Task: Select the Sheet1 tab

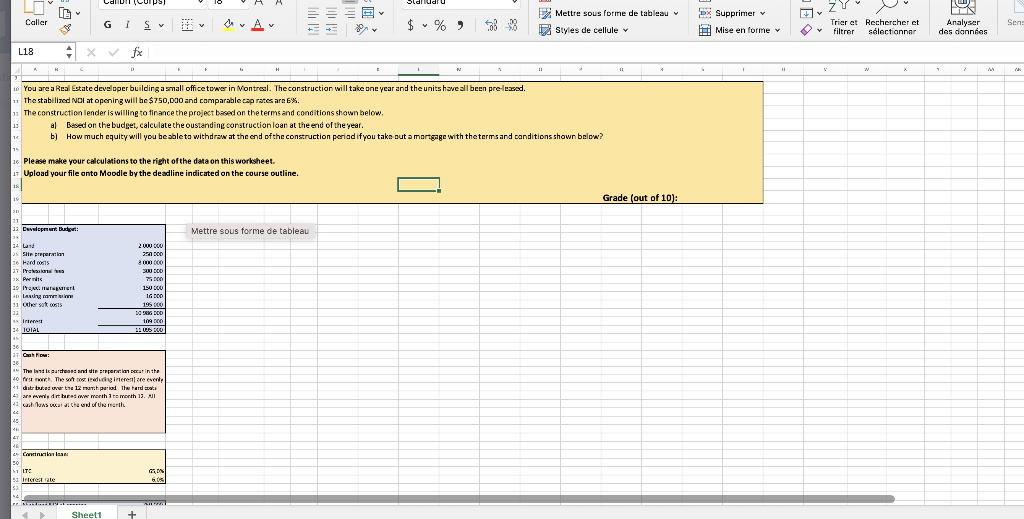Action: [x=86, y=514]
